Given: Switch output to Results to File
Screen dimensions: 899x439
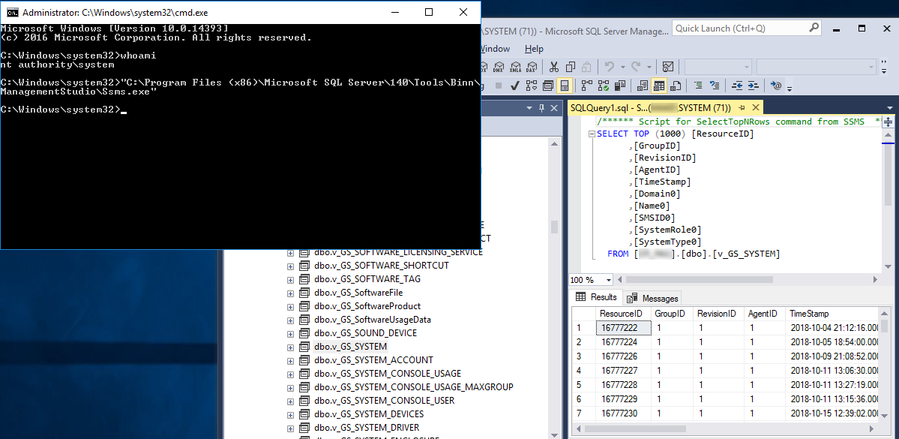Looking at the screenshot, I should coord(675,85).
